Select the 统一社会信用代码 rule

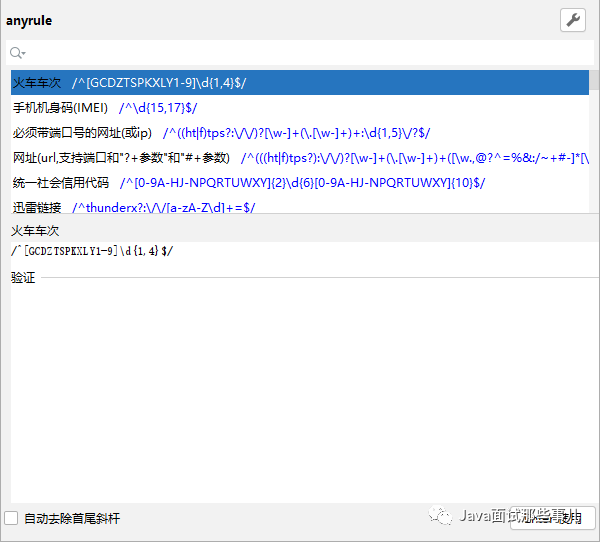click(60, 182)
